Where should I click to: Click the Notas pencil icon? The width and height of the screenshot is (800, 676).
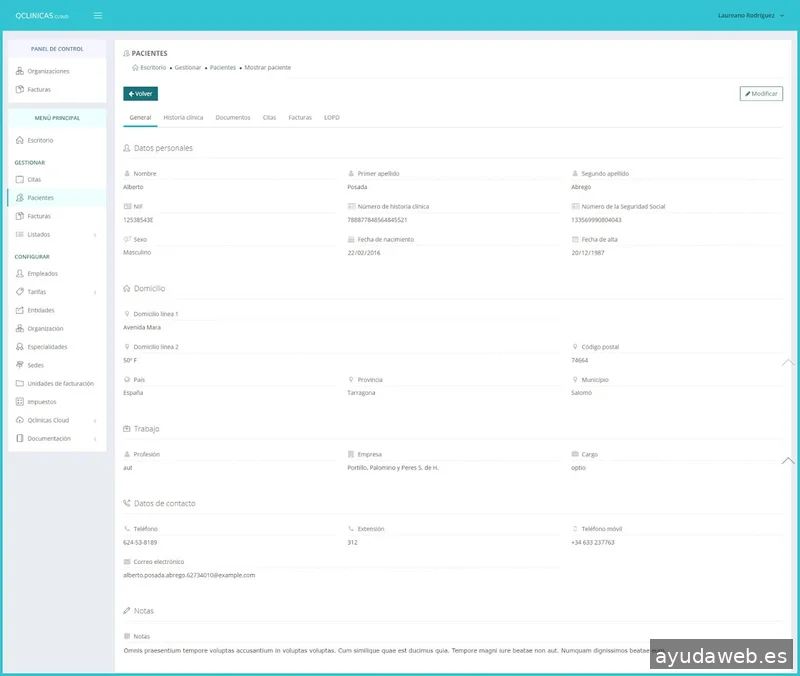127,611
